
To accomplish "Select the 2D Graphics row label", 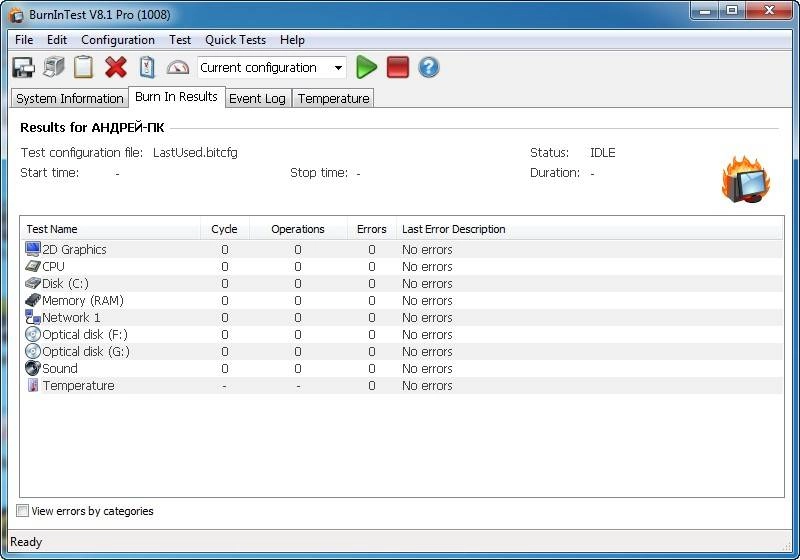I will pyautogui.click(x=74, y=249).
